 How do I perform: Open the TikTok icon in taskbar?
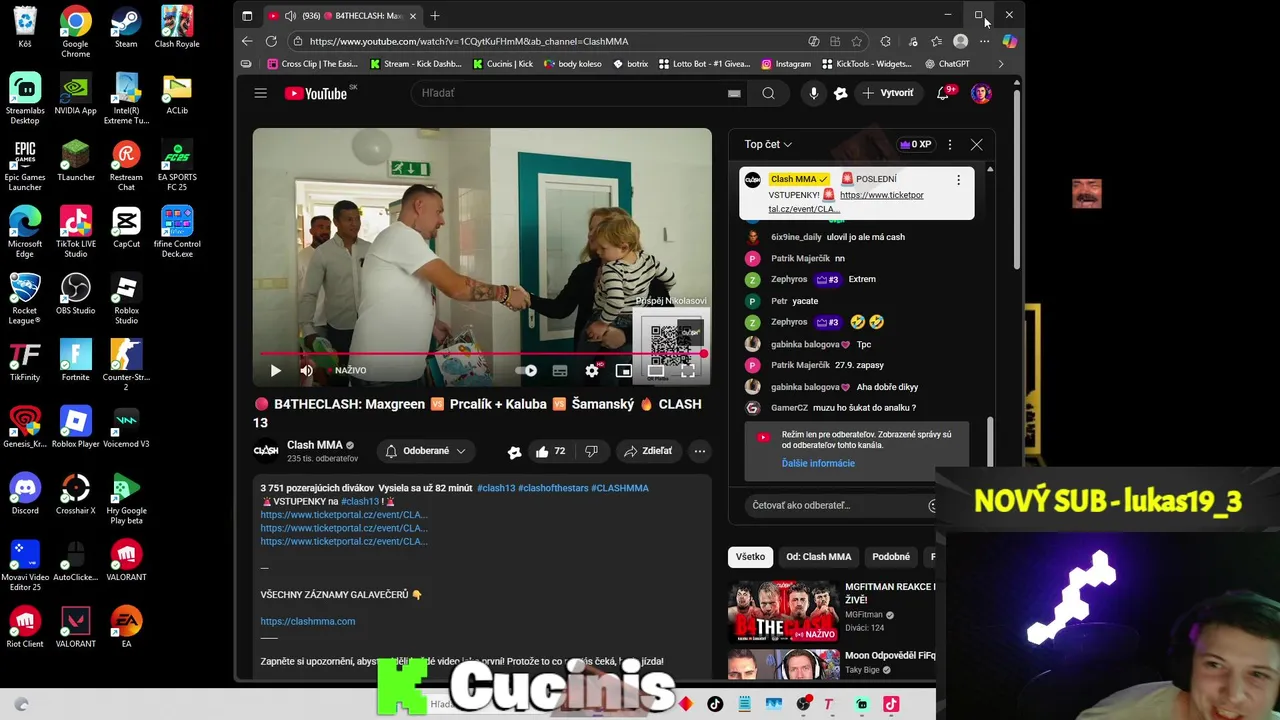[715, 704]
